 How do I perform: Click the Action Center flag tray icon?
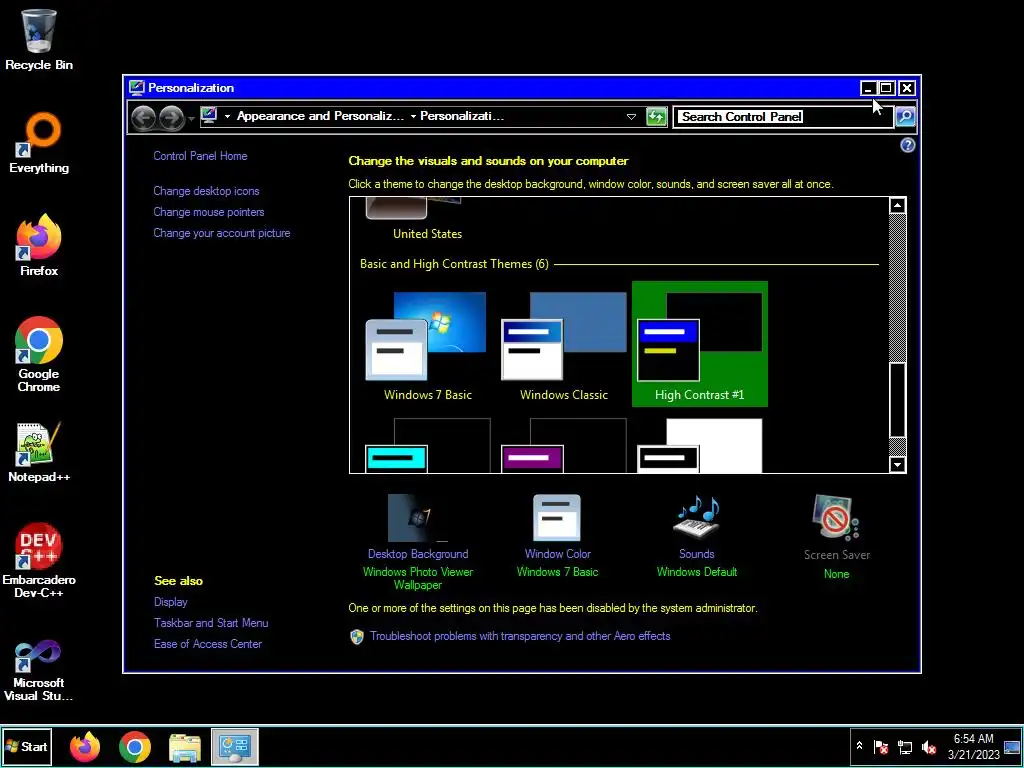pos(881,746)
